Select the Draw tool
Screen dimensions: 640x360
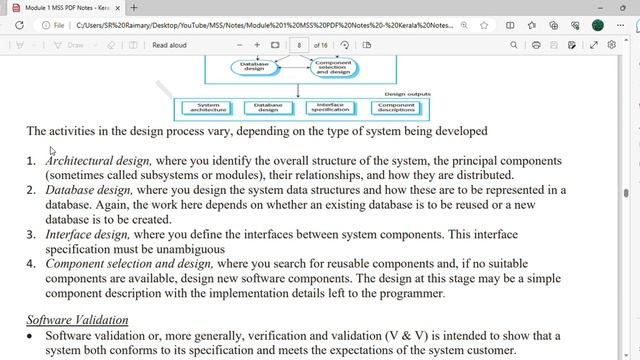[69, 45]
